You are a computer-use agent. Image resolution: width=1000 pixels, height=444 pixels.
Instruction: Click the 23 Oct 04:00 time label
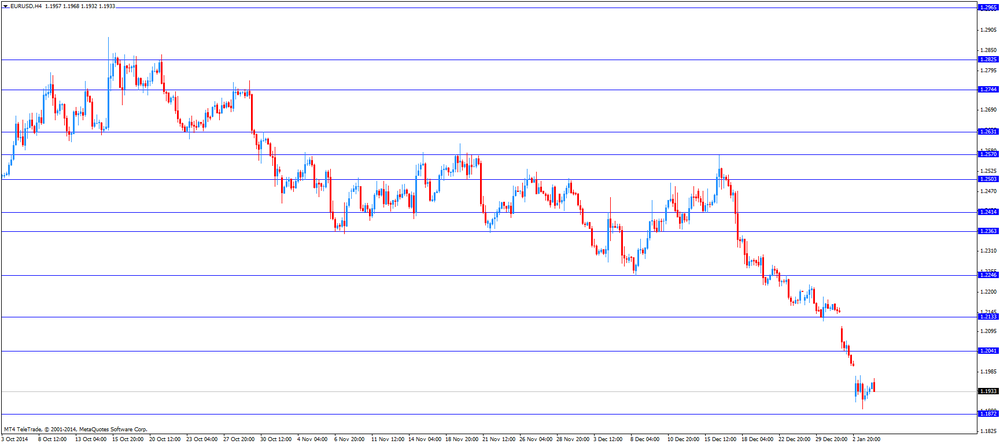click(202, 440)
